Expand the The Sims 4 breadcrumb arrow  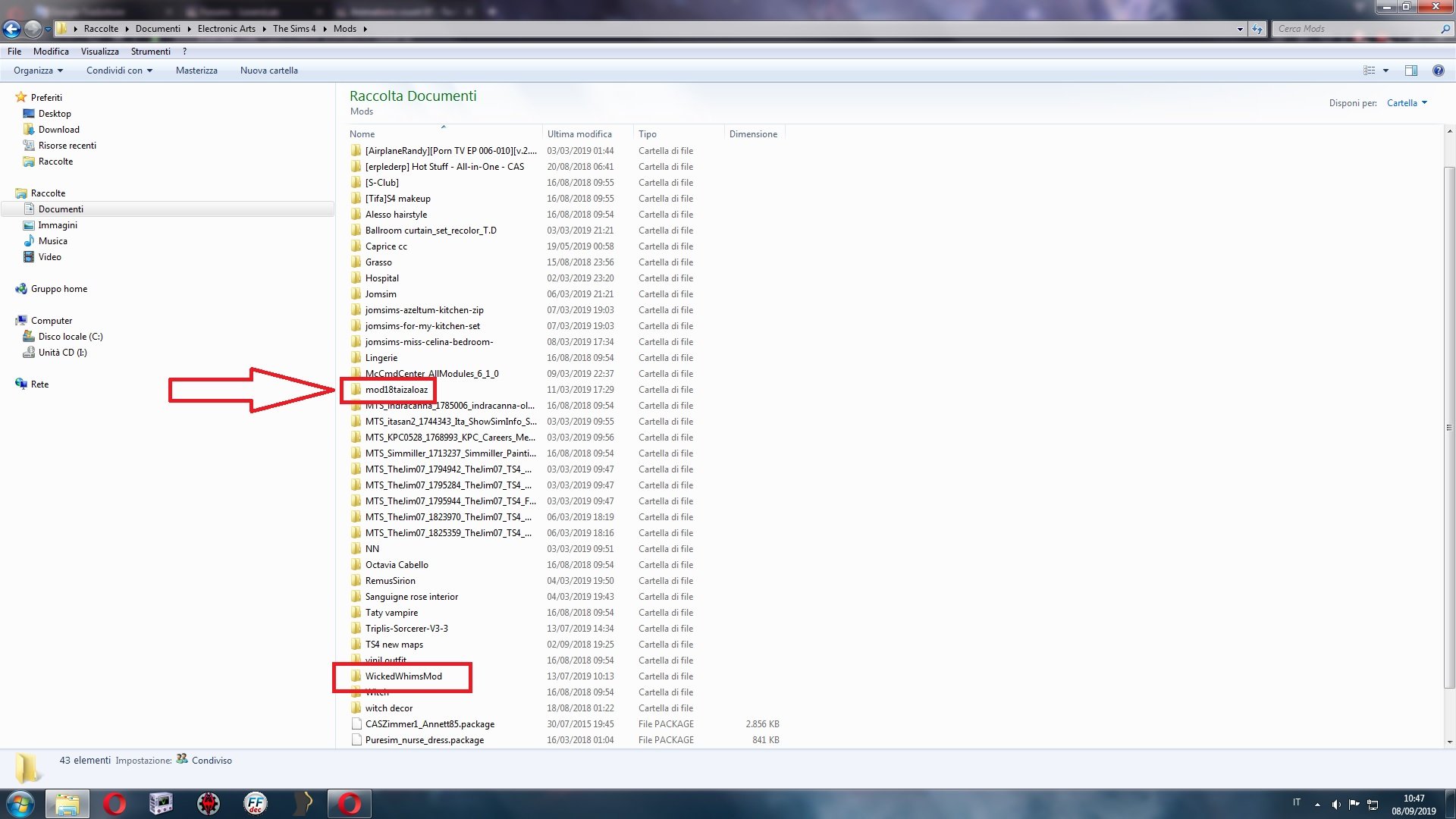pos(325,29)
